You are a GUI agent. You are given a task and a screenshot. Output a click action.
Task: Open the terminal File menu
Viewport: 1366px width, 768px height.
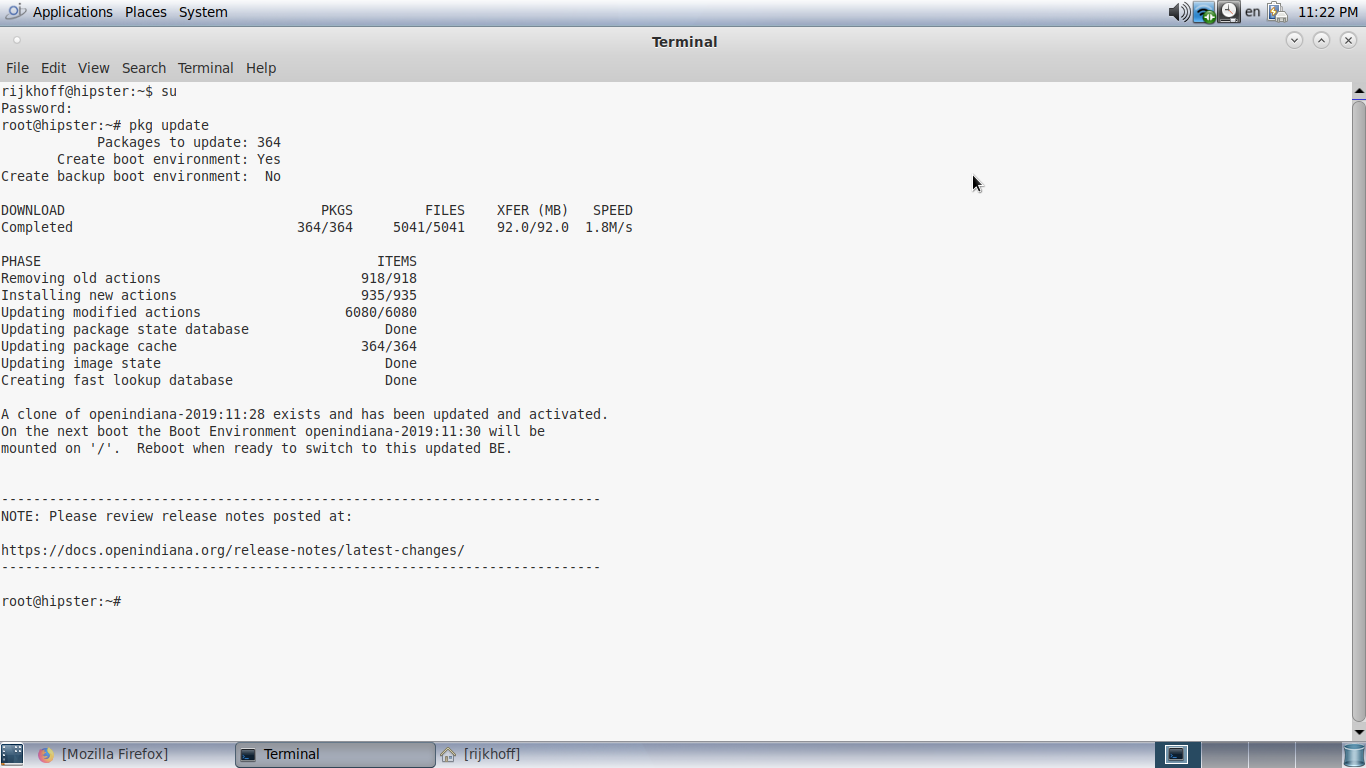17,68
